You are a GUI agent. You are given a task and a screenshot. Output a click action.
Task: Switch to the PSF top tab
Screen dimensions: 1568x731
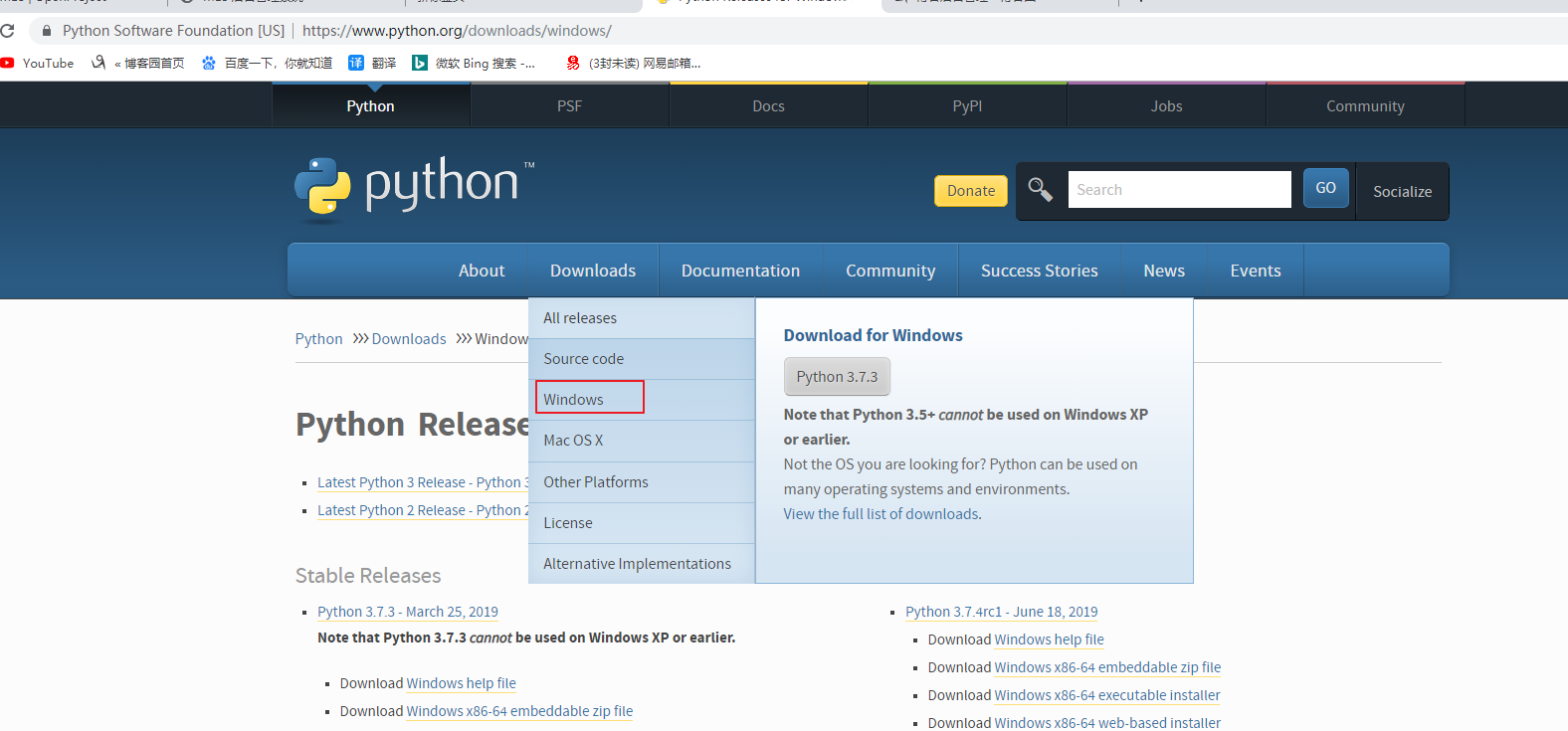tap(570, 106)
